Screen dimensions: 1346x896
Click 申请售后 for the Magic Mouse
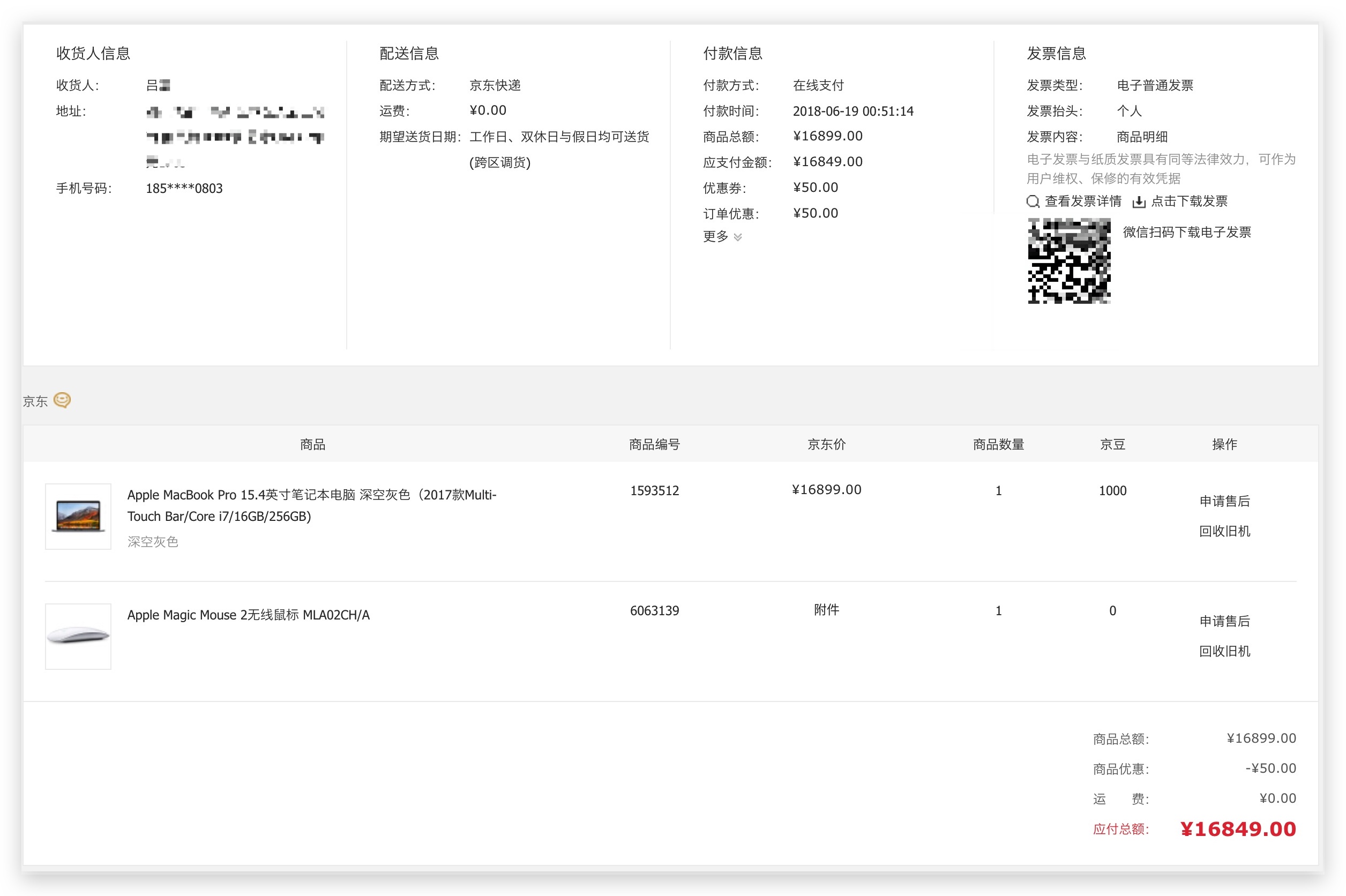click(1224, 621)
